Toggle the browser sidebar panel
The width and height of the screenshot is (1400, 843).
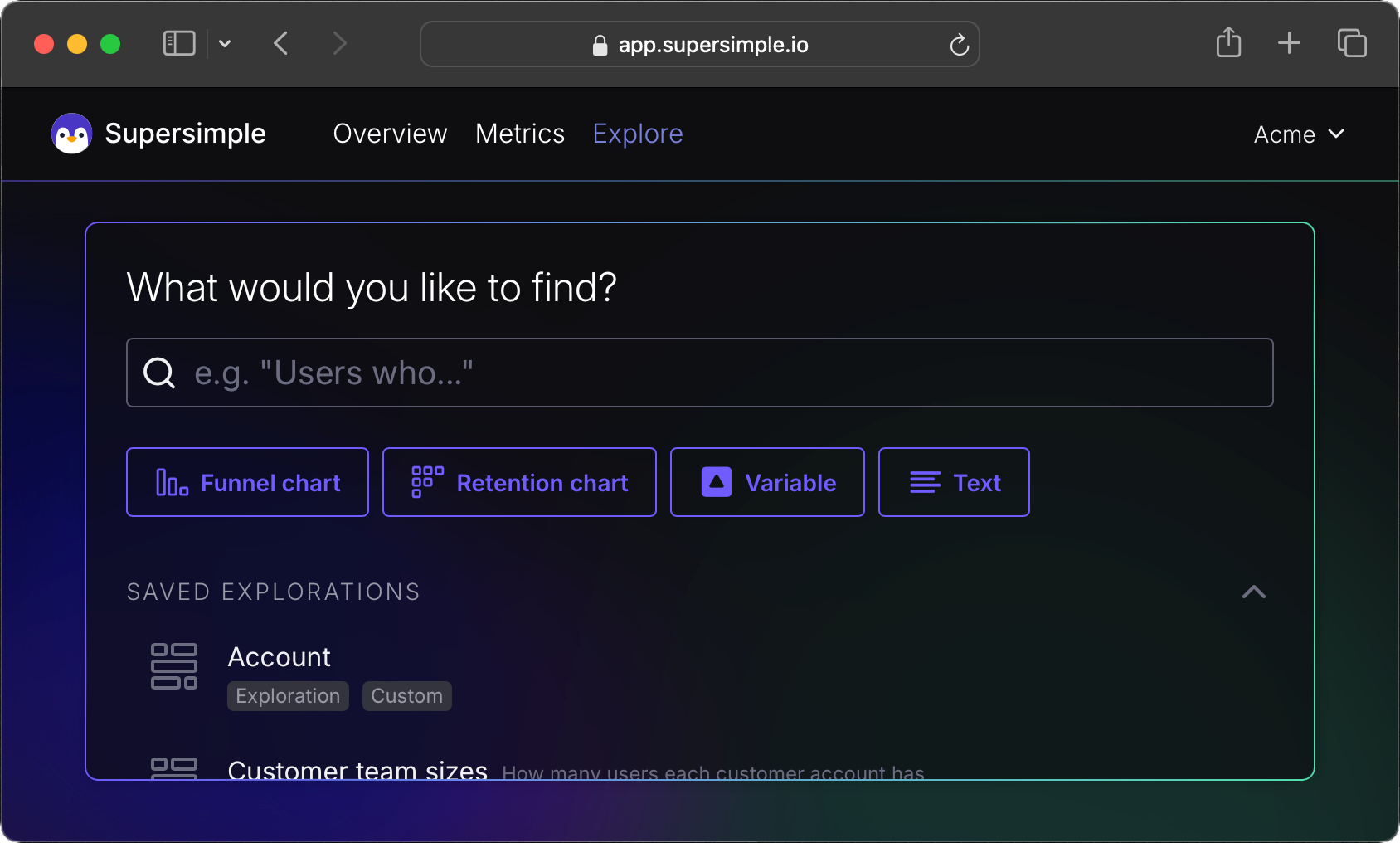pyautogui.click(x=178, y=43)
